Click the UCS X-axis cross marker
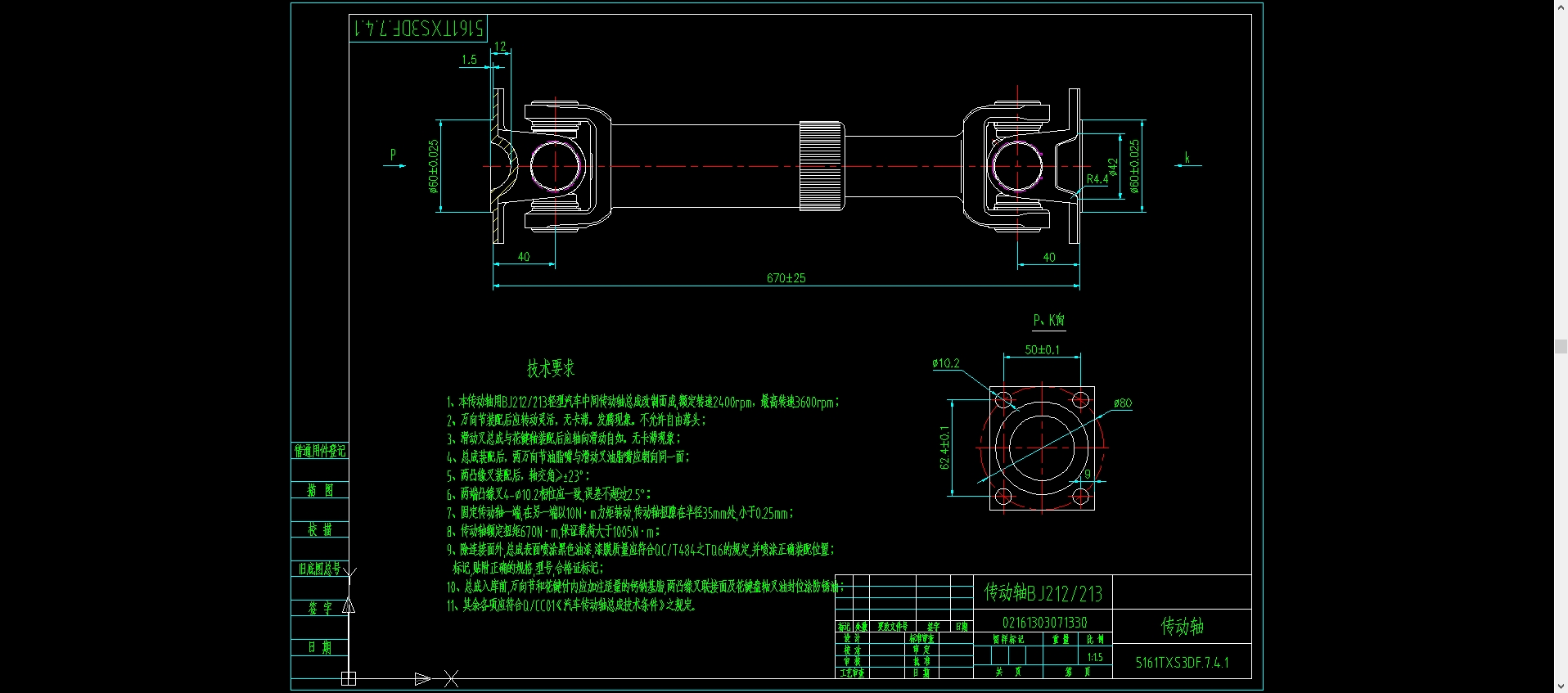This screenshot has height=693, width=1568. (x=451, y=678)
